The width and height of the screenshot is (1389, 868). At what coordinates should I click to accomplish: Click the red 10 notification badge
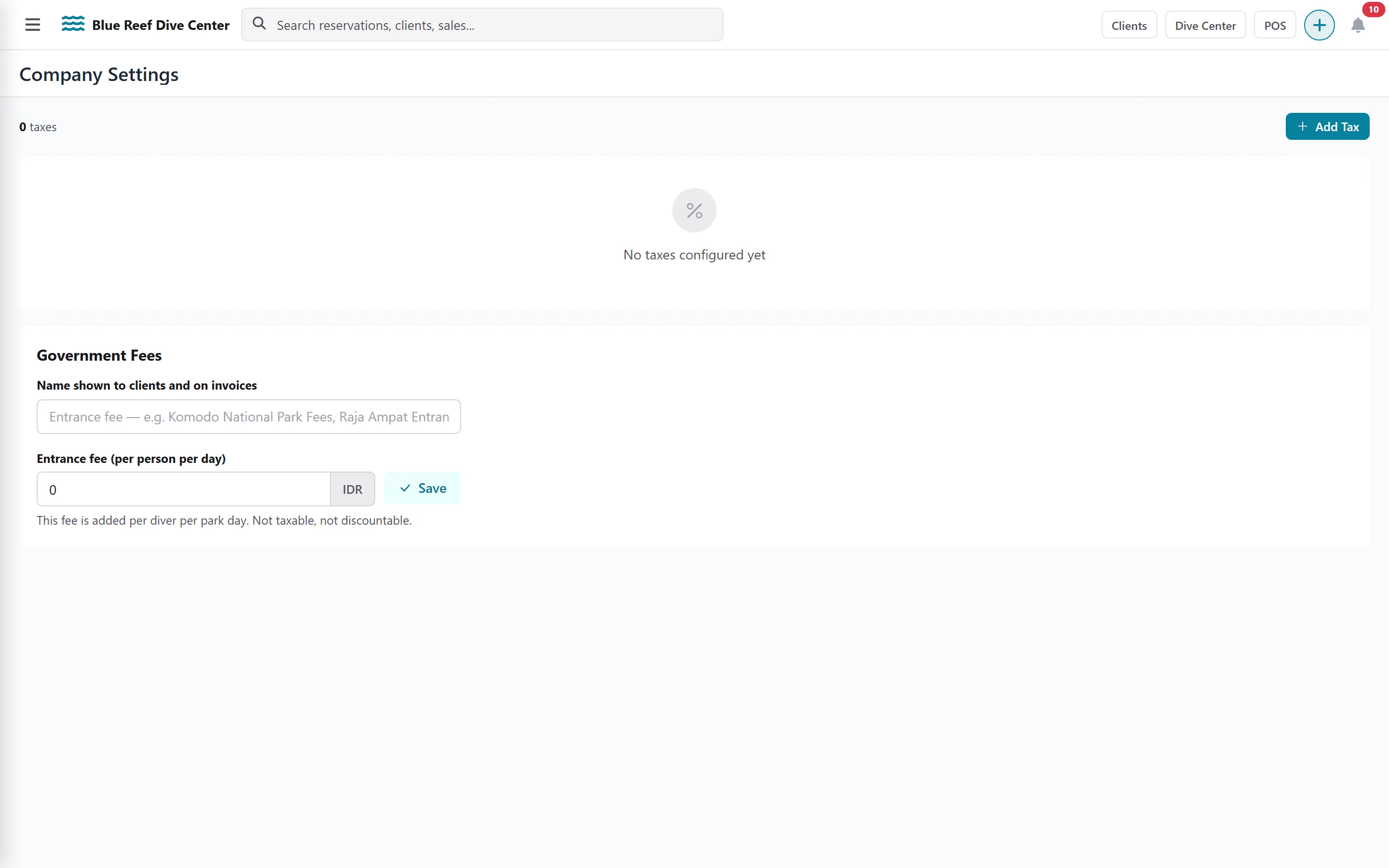tap(1373, 9)
